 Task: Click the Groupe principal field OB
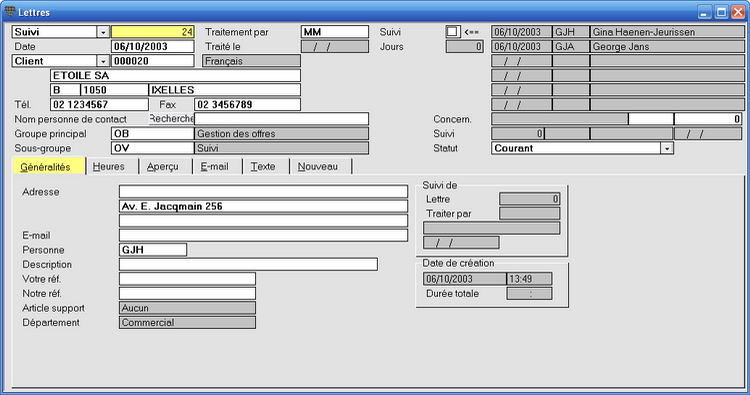(153, 133)
